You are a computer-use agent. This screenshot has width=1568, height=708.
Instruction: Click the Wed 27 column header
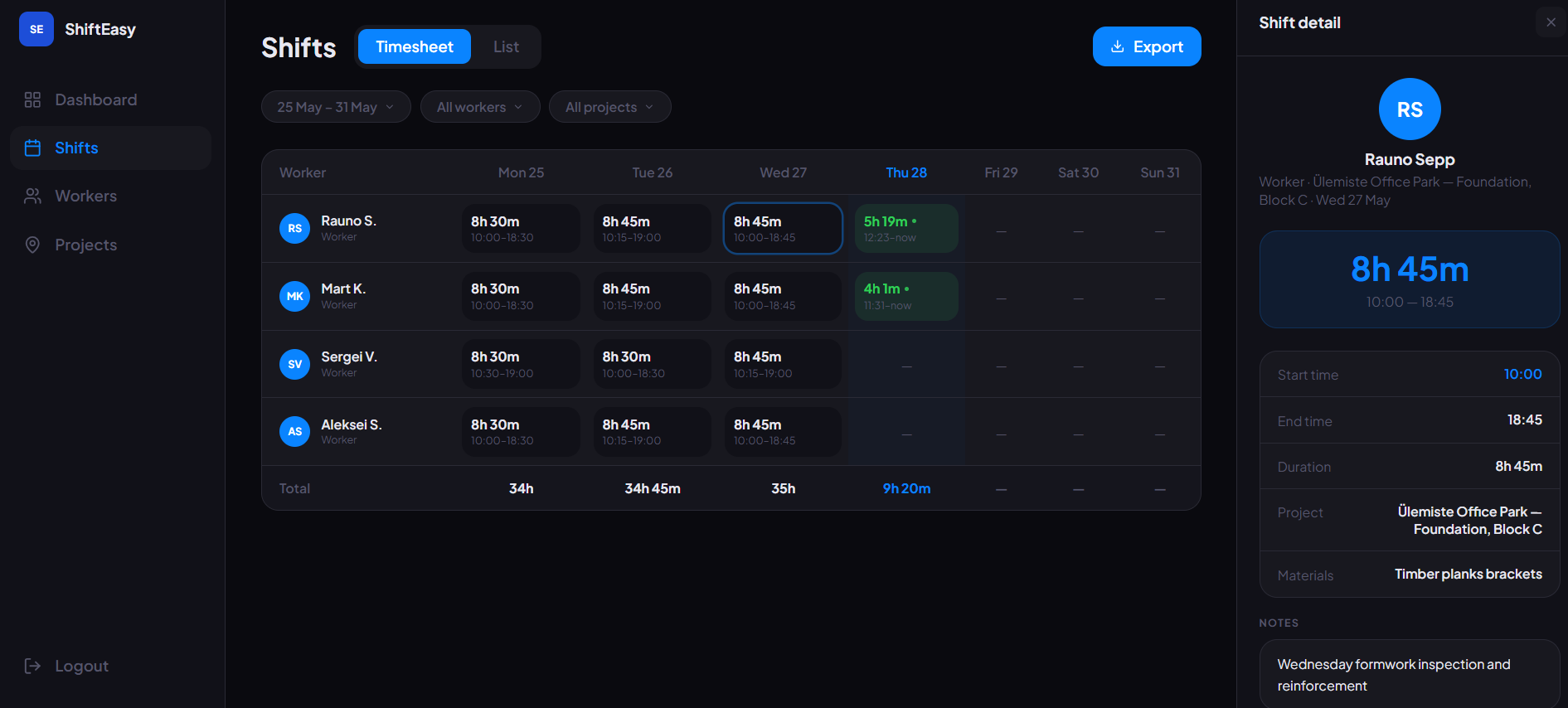[x=783, y=172]
